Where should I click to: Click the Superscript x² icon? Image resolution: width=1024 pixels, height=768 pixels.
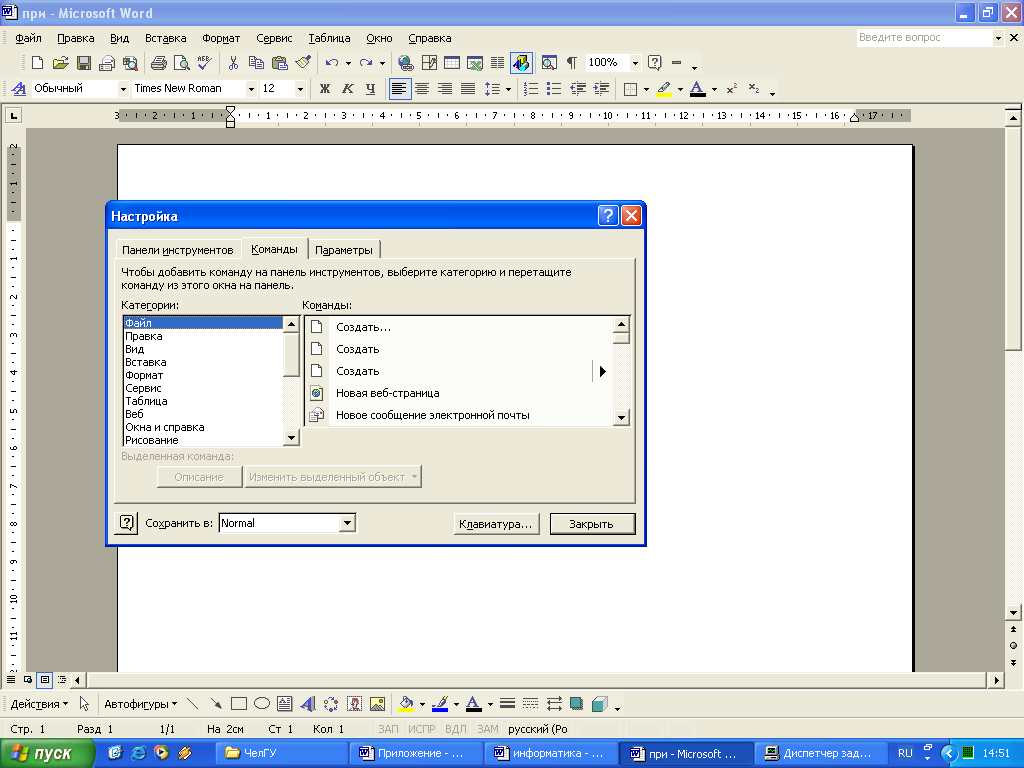pos(731,89)
